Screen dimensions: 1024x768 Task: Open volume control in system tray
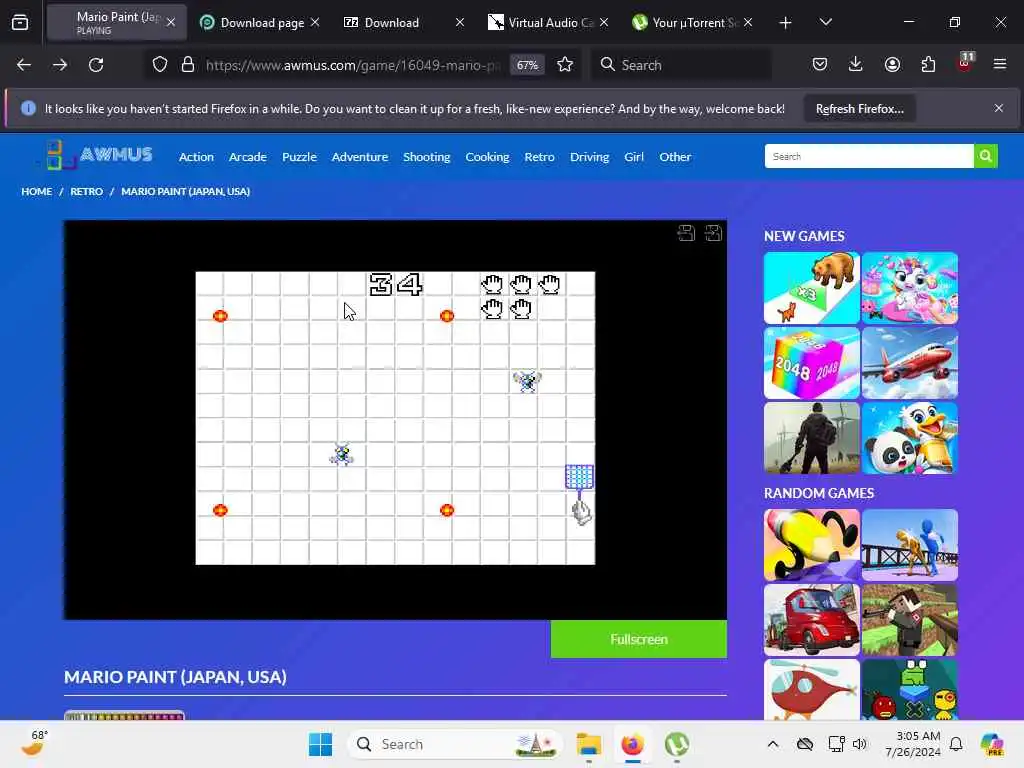point(859,744)
